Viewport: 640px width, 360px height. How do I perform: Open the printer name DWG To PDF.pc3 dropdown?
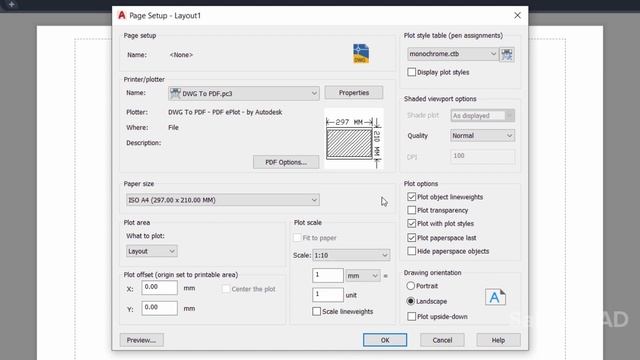(x=244, y=93)
